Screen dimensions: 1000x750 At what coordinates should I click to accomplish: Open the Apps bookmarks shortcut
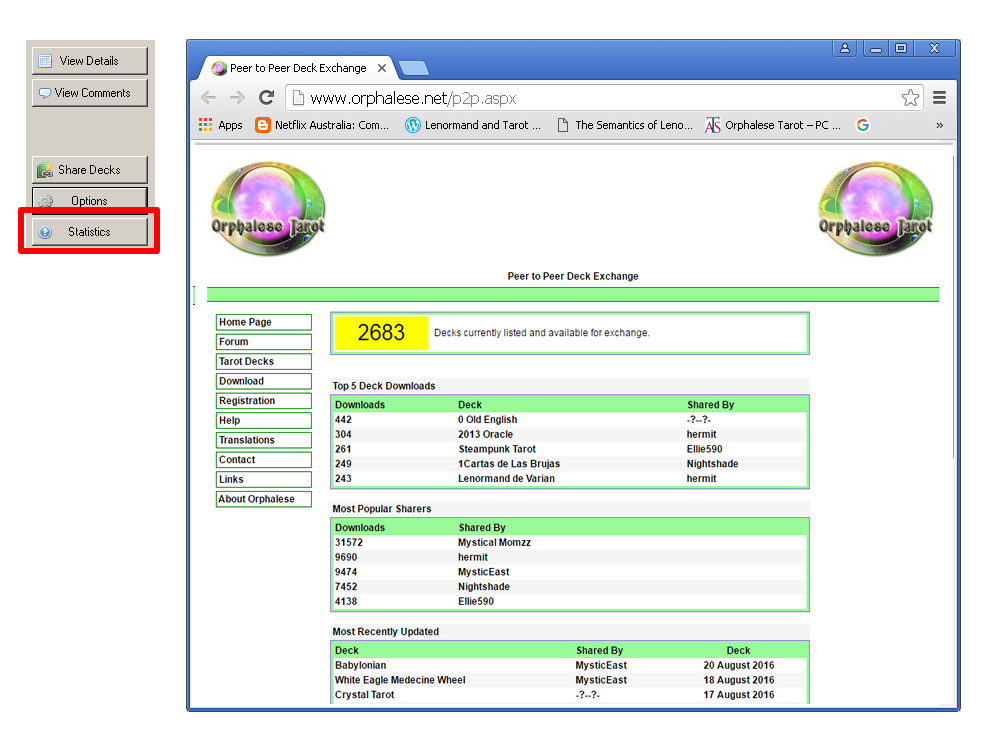(x=221, y=125)
